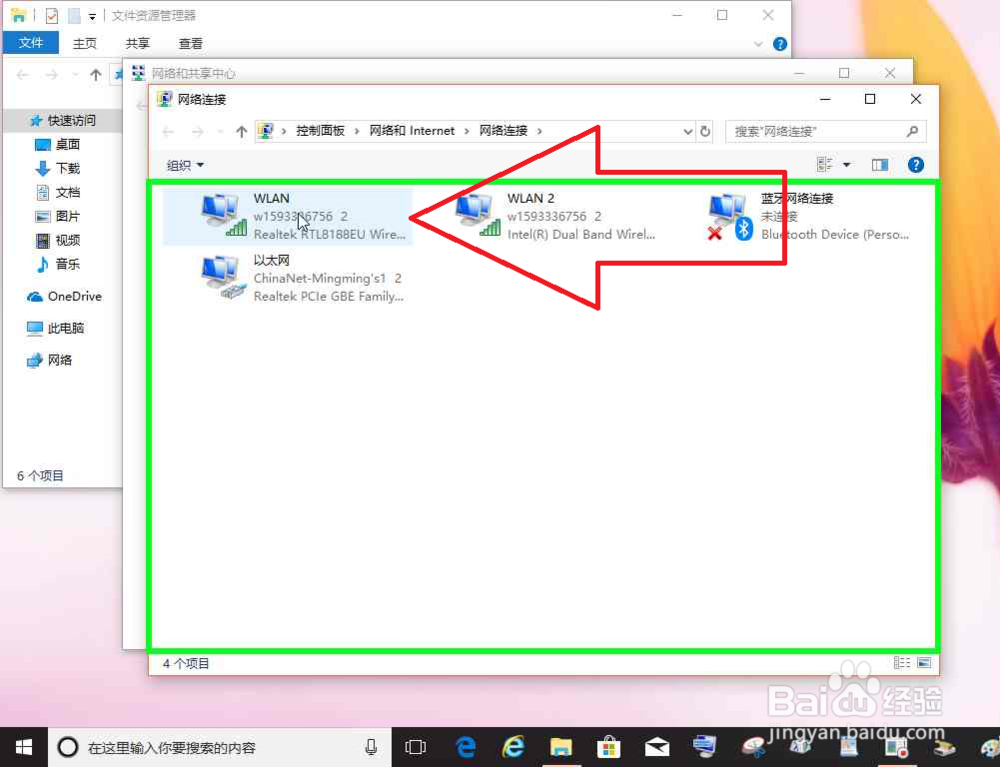Open the help icon in 网络连接 window

click(916, 164)
